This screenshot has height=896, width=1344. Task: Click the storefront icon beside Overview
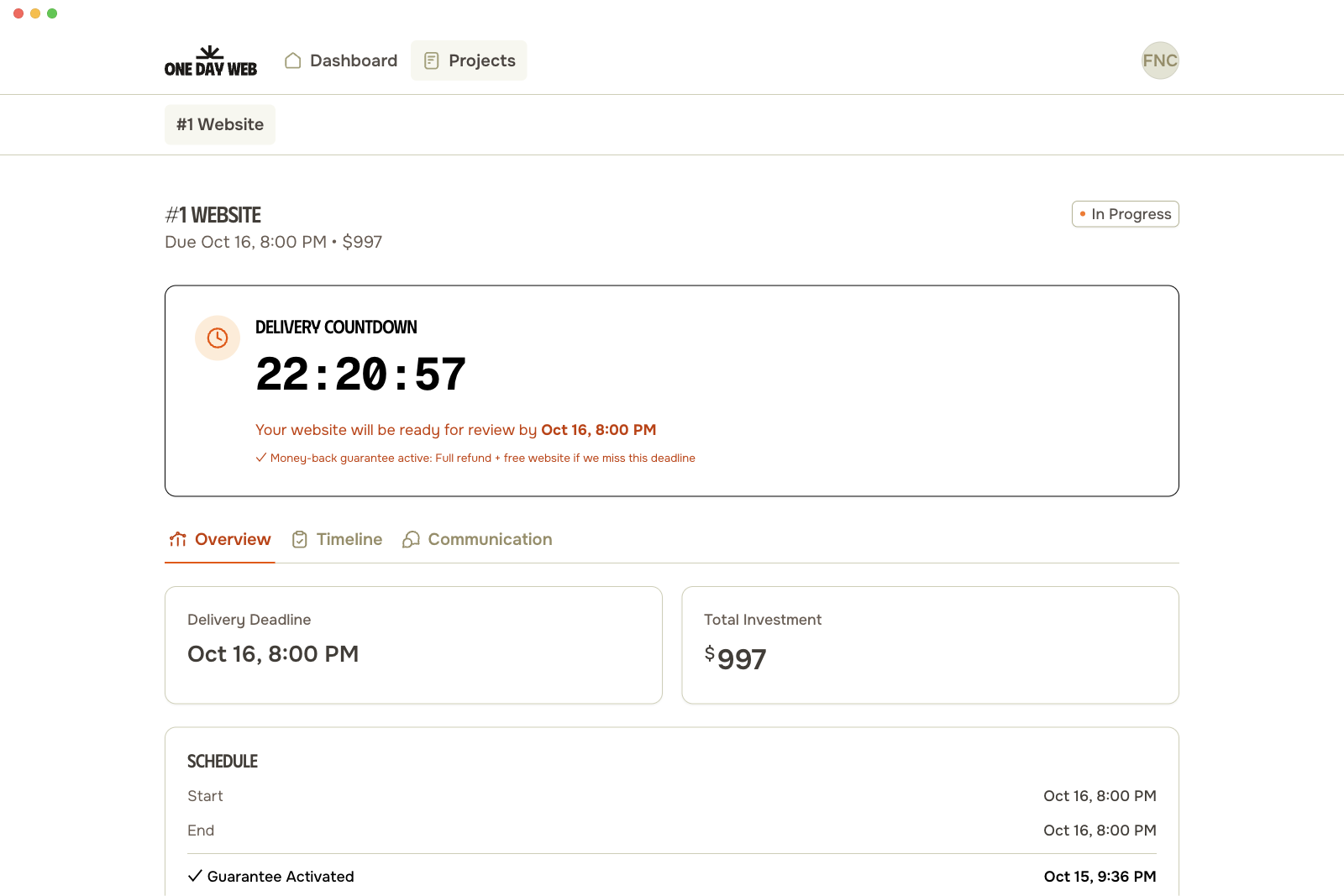pyautogui.click(x=177, y=540)
